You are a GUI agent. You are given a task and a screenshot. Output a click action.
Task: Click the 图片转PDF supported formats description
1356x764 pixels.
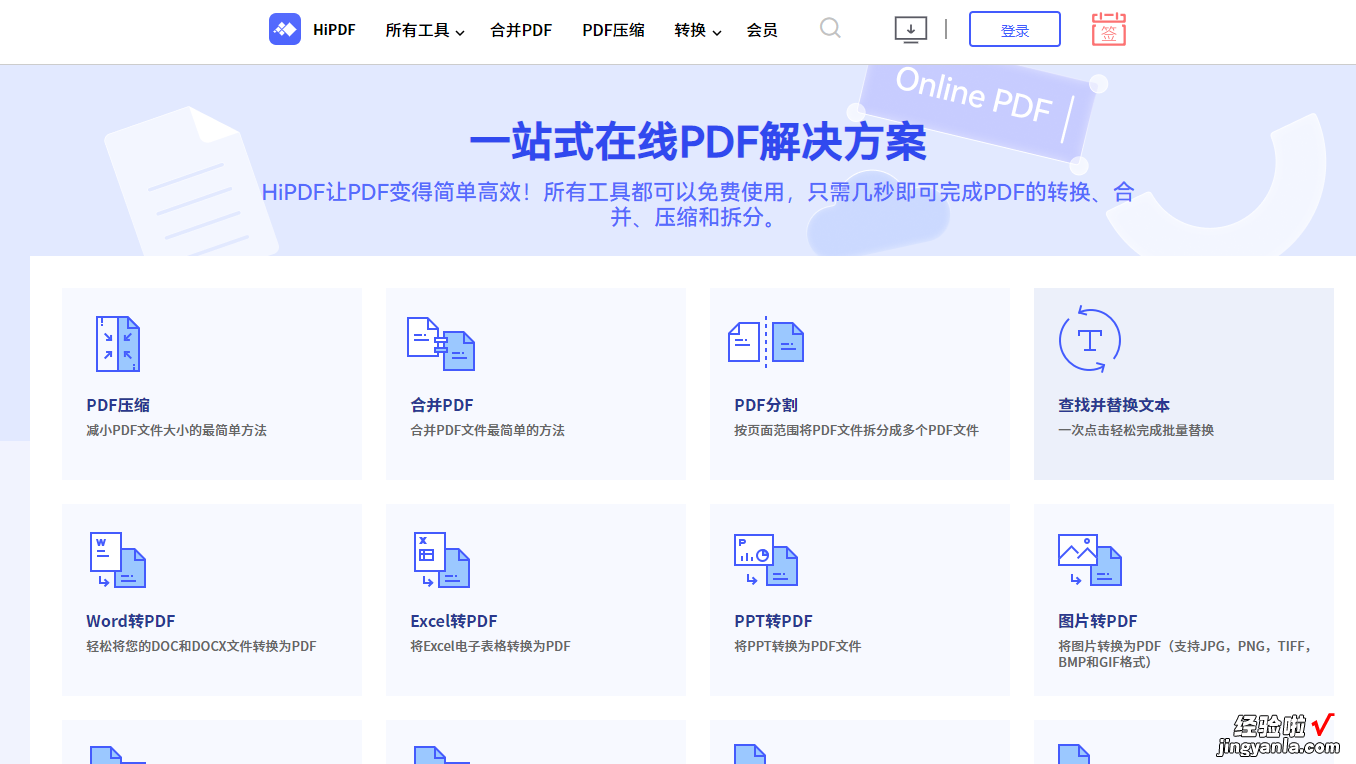(x=1186, y=654)
